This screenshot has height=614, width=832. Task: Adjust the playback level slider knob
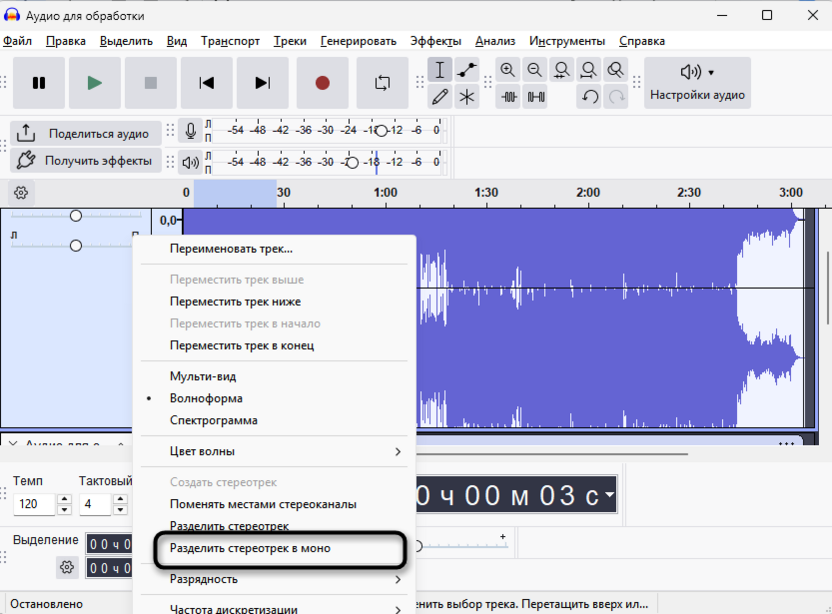[352, 162]
